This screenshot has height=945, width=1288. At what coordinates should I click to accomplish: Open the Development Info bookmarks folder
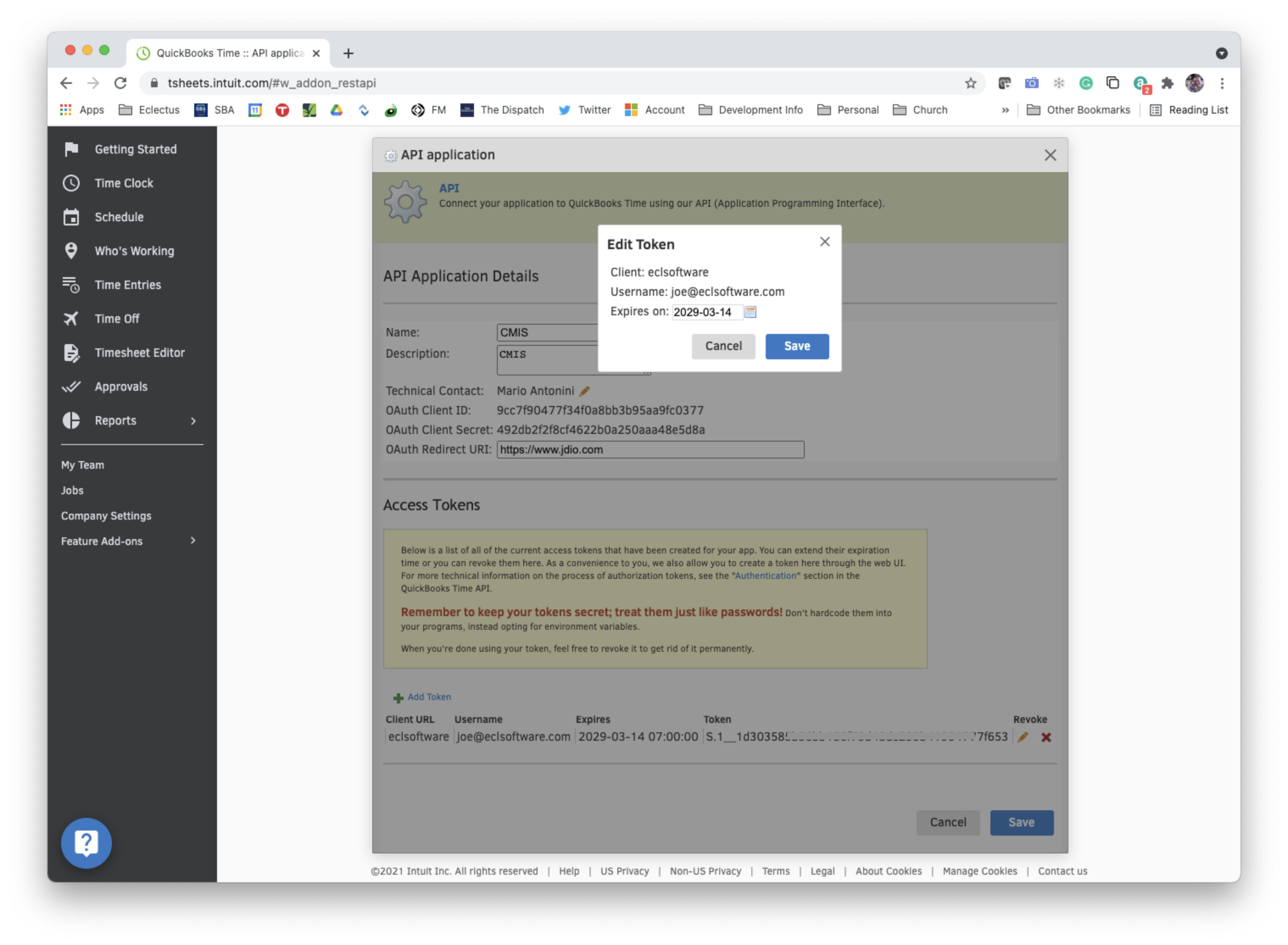coord(750,110)
